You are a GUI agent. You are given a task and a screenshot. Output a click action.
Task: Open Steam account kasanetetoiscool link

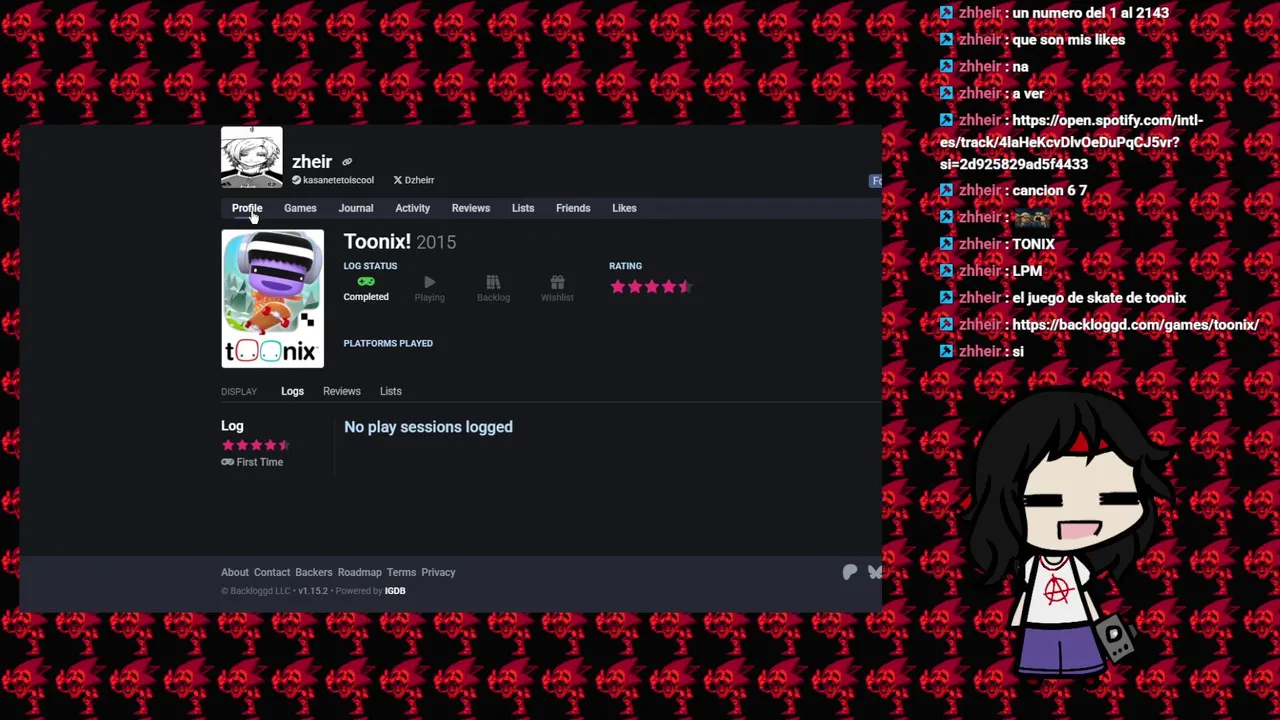pos(332,180)
